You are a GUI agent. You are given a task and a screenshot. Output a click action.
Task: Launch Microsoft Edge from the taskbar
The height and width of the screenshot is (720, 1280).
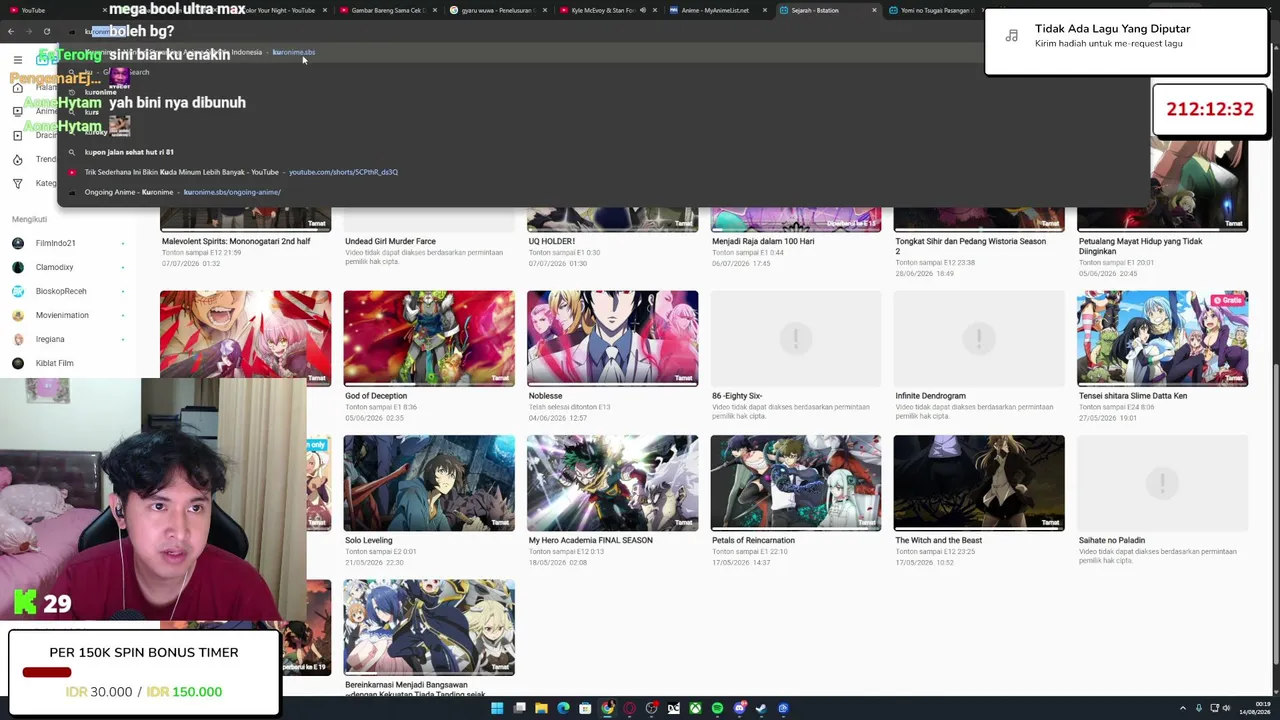pos(563,708)
